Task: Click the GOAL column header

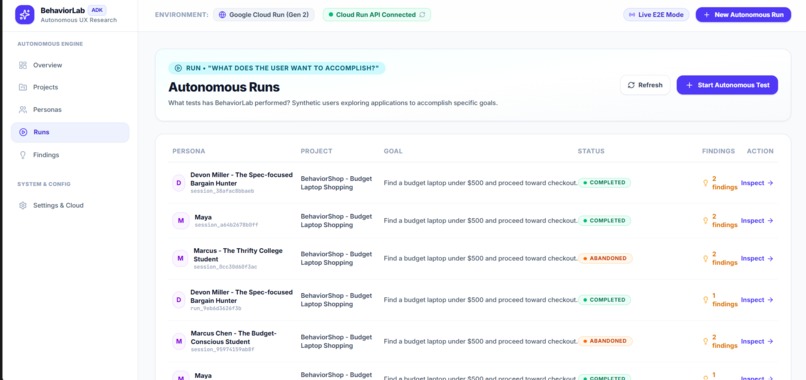Action: [393, 151]
